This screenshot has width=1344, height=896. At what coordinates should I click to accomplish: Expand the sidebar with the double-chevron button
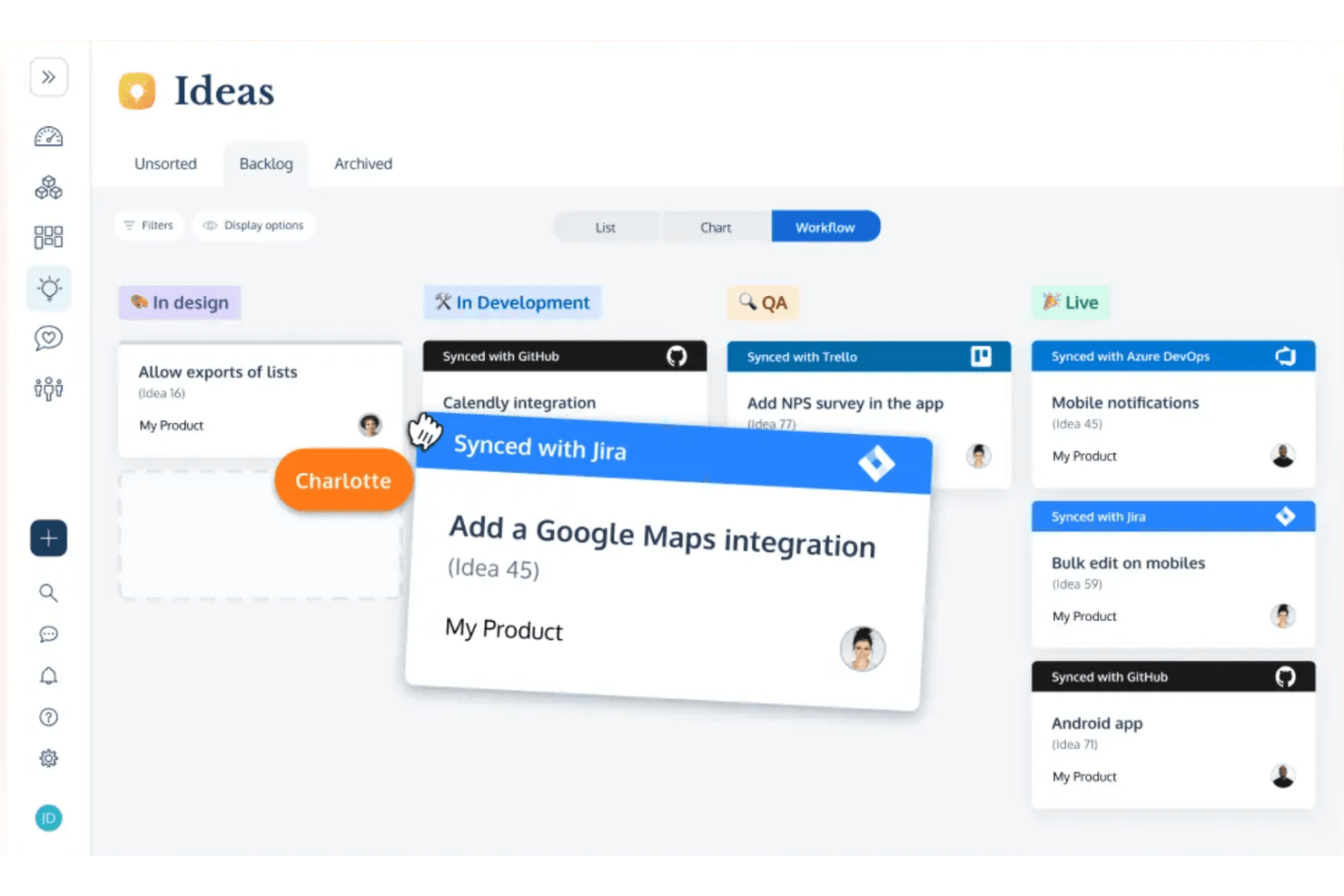49,77
